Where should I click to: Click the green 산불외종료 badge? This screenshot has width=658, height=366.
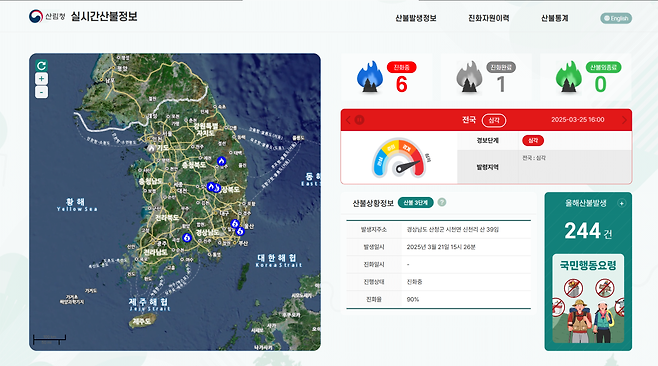point(603,67)
